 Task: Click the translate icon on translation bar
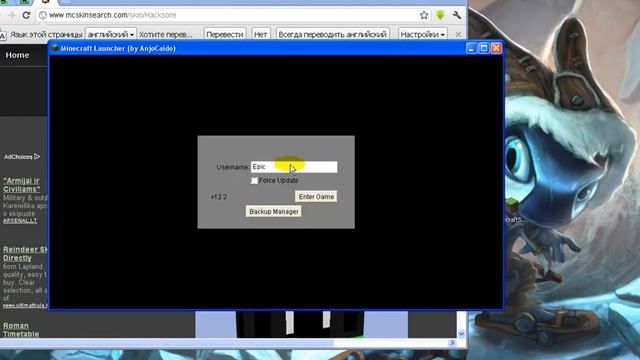pyautogui.click(x=2, y=36)
